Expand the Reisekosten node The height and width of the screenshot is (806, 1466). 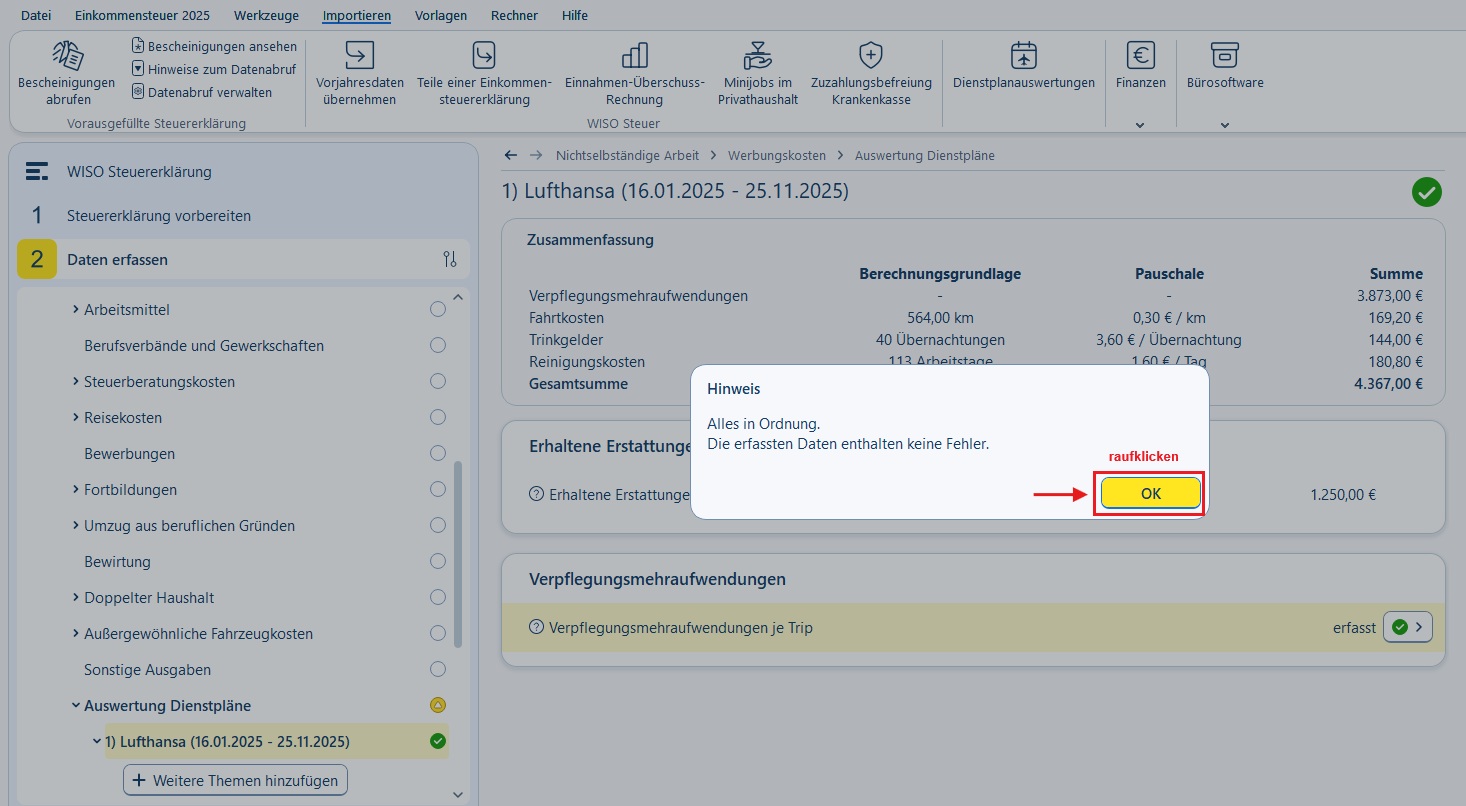tap(76, 418)
